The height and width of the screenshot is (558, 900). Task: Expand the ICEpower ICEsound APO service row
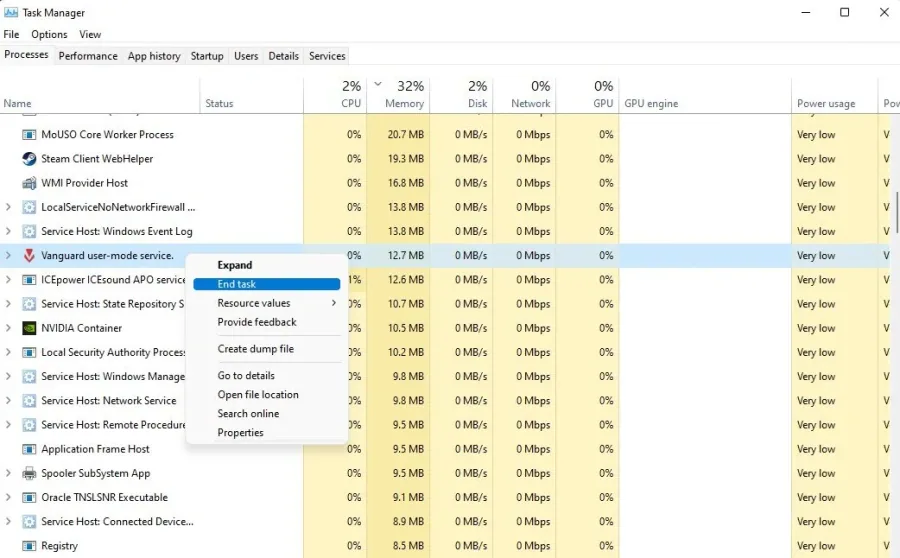coord(8,279)
